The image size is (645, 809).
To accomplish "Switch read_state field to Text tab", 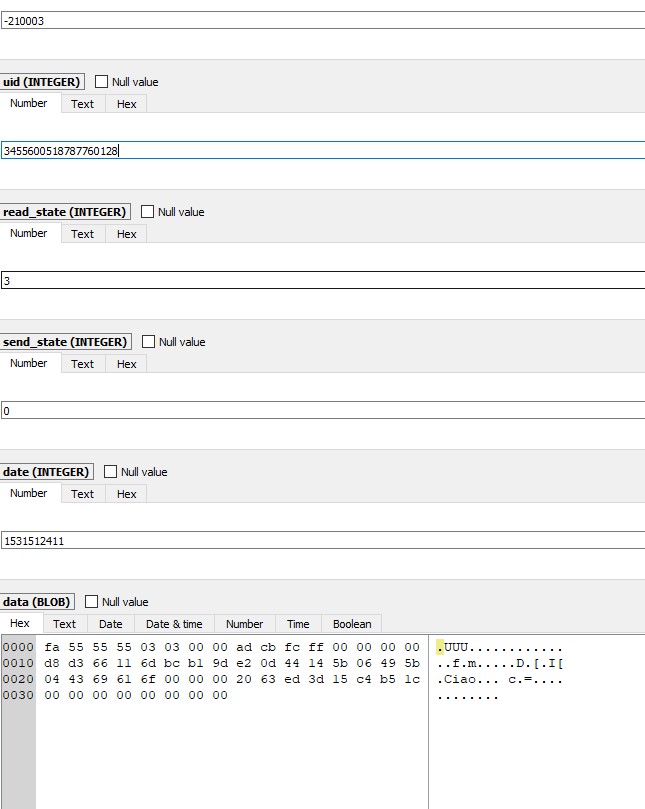I will [83, 234].
